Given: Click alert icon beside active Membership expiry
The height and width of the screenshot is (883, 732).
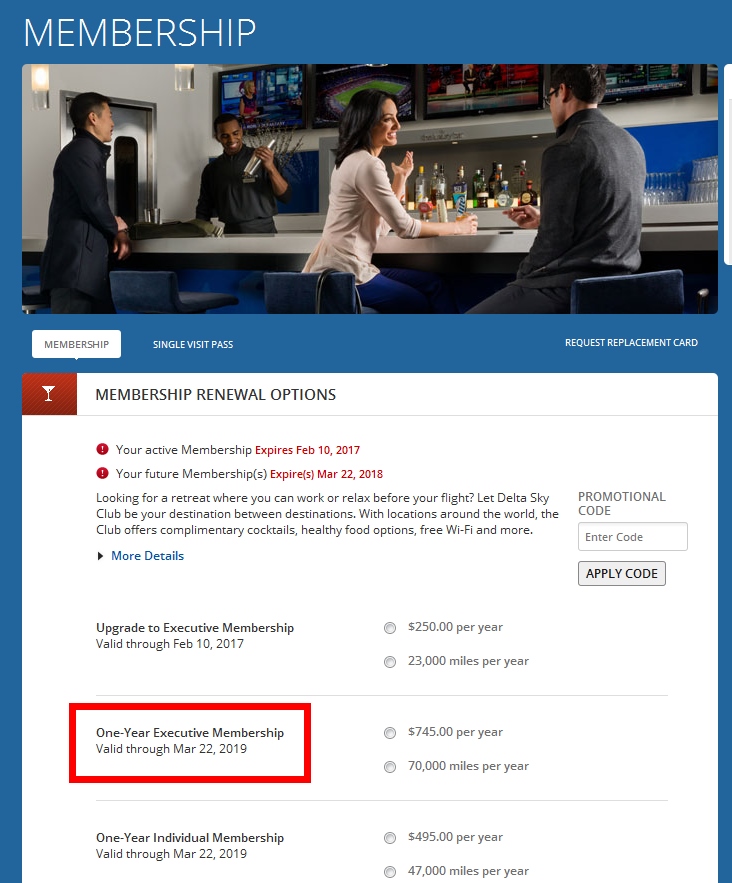Looking at the screenshot, I should coord(102,450).
